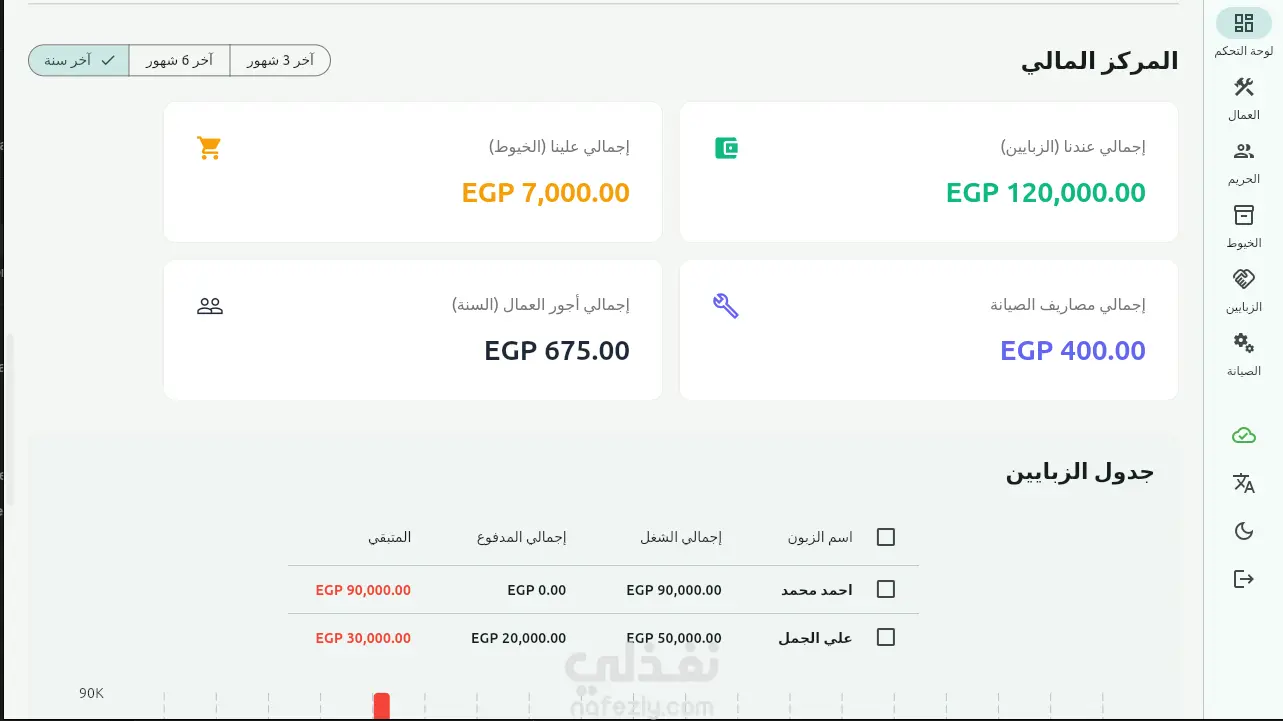Select all customers header checkbox
The width and height of the screenshot is (1283, 721).
coord(885,537)
